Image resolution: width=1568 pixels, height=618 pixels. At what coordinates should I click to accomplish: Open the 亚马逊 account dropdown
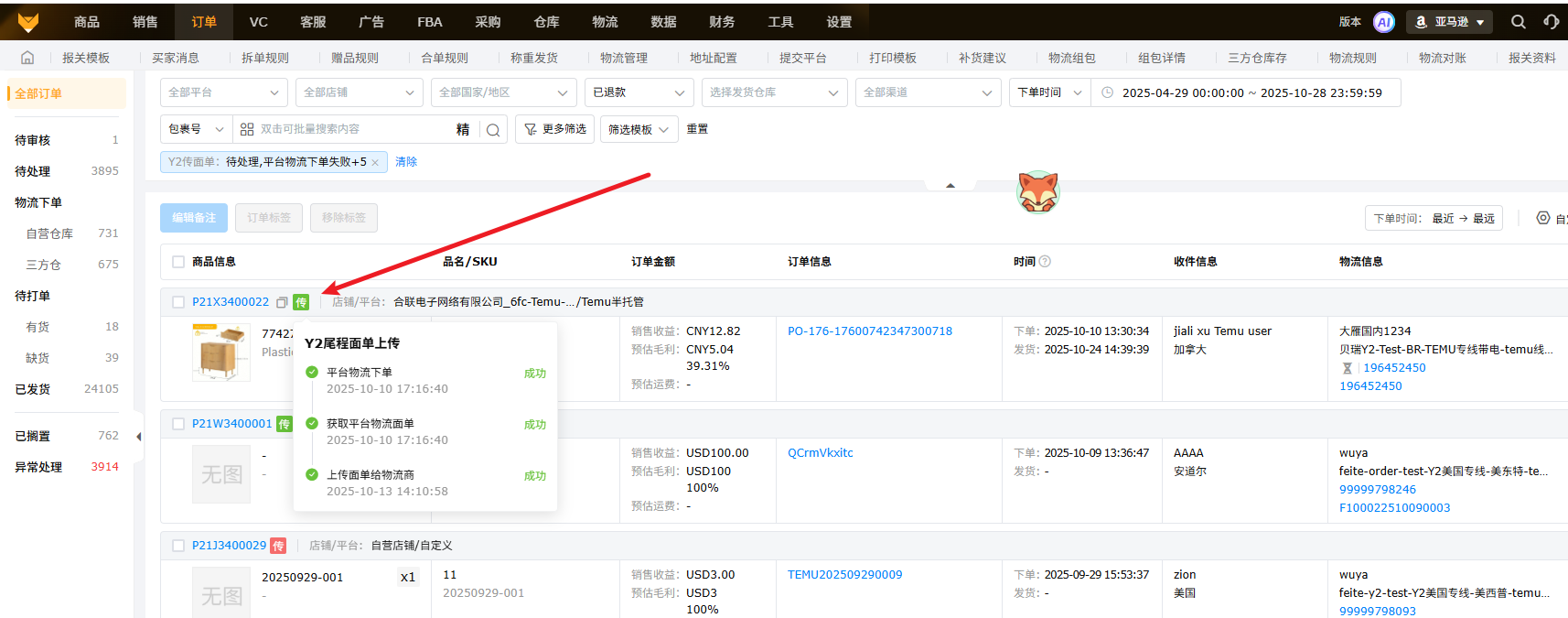pos(1450,22)
